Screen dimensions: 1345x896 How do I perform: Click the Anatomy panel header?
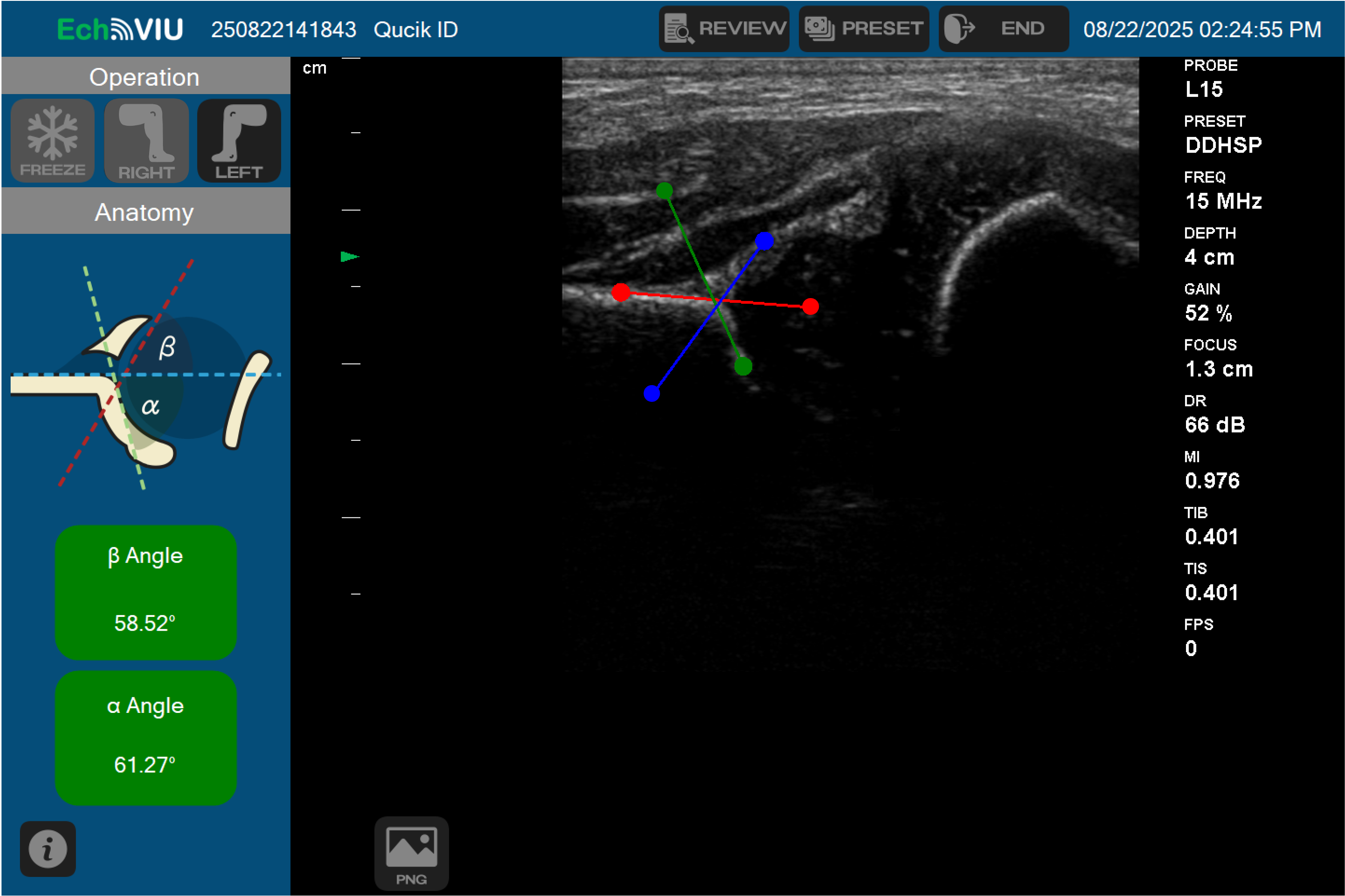pos(145,212)
